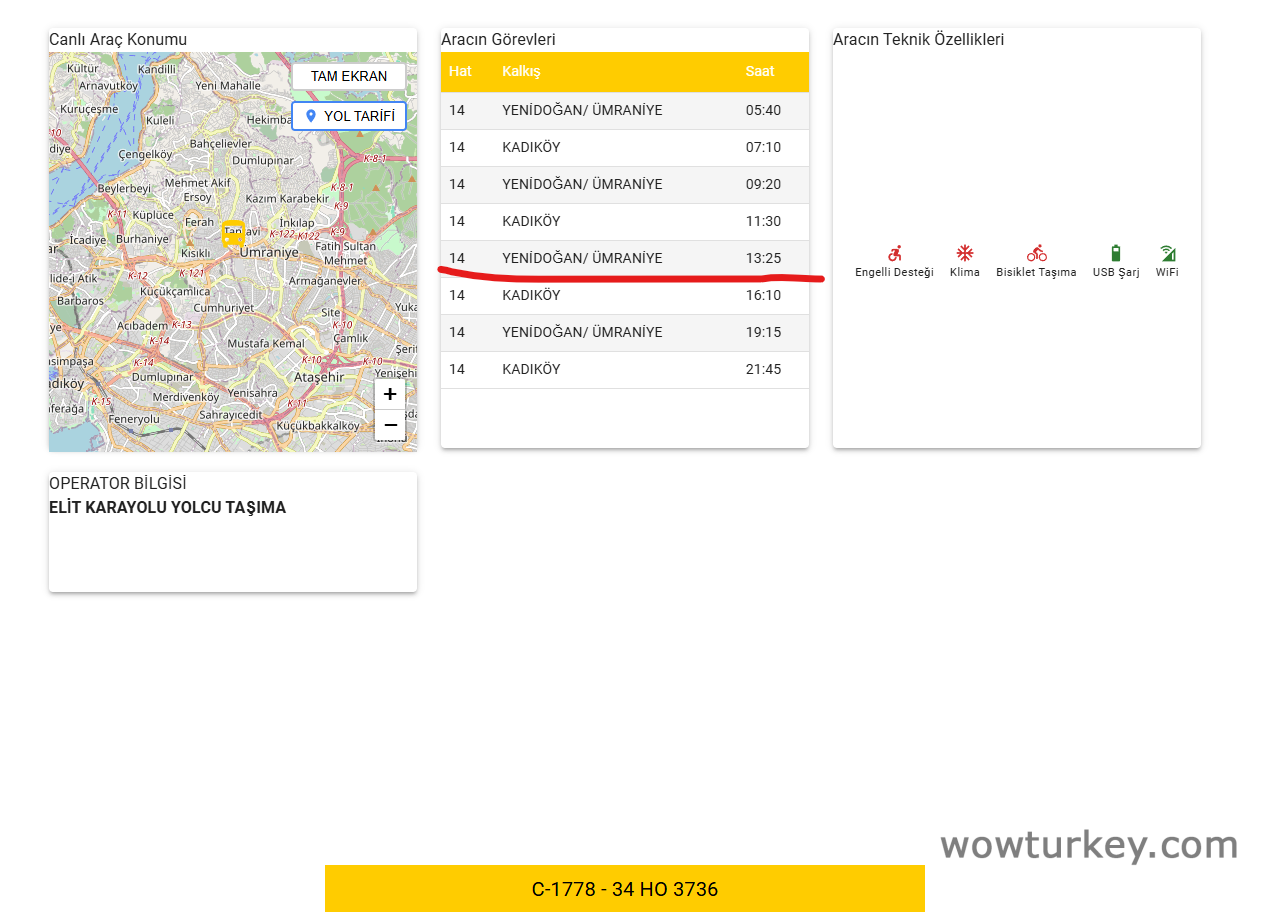This screenshot has width=1266, height=912.
Task: Select the 21:45 KADIKÖY schedule row
Action: pos(624,369)
